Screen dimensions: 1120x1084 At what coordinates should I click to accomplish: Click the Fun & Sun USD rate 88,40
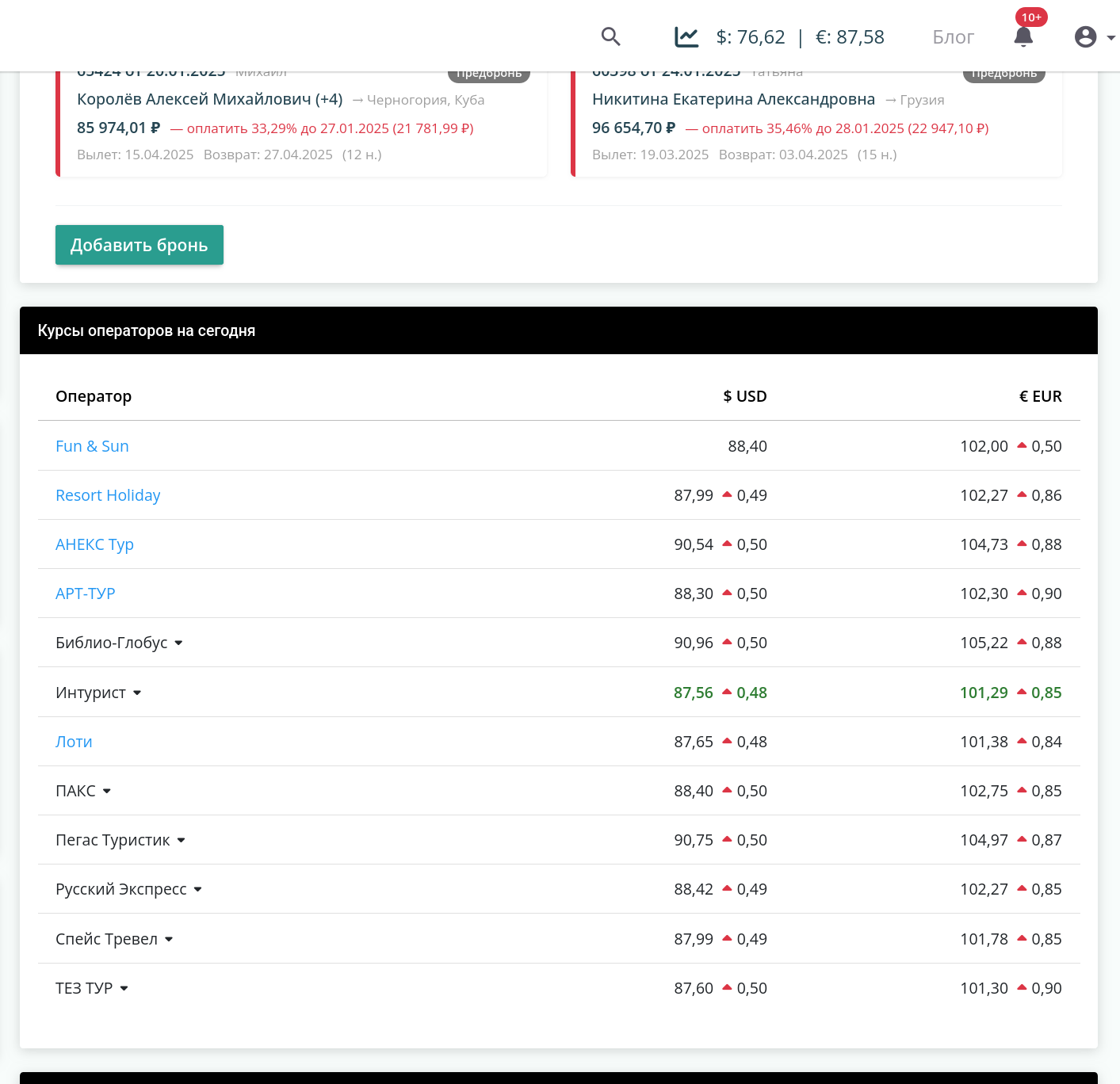click(747, 446)
